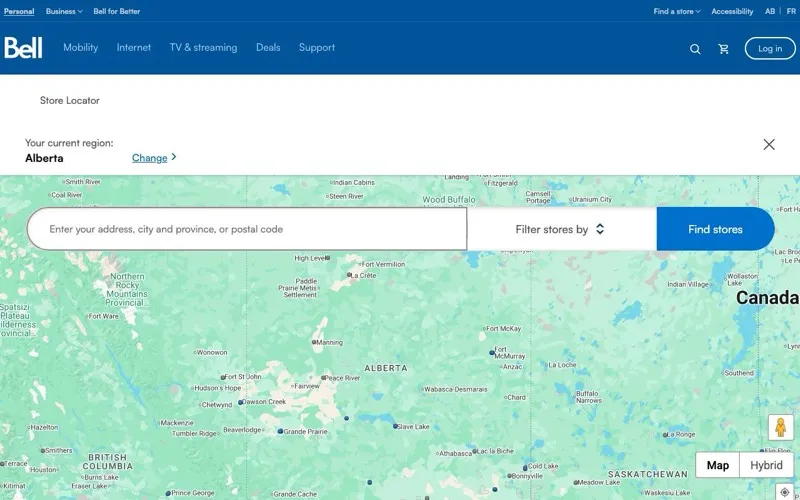Open the Mobility menu
Screen dimensions: 800x500
[81, 47]
